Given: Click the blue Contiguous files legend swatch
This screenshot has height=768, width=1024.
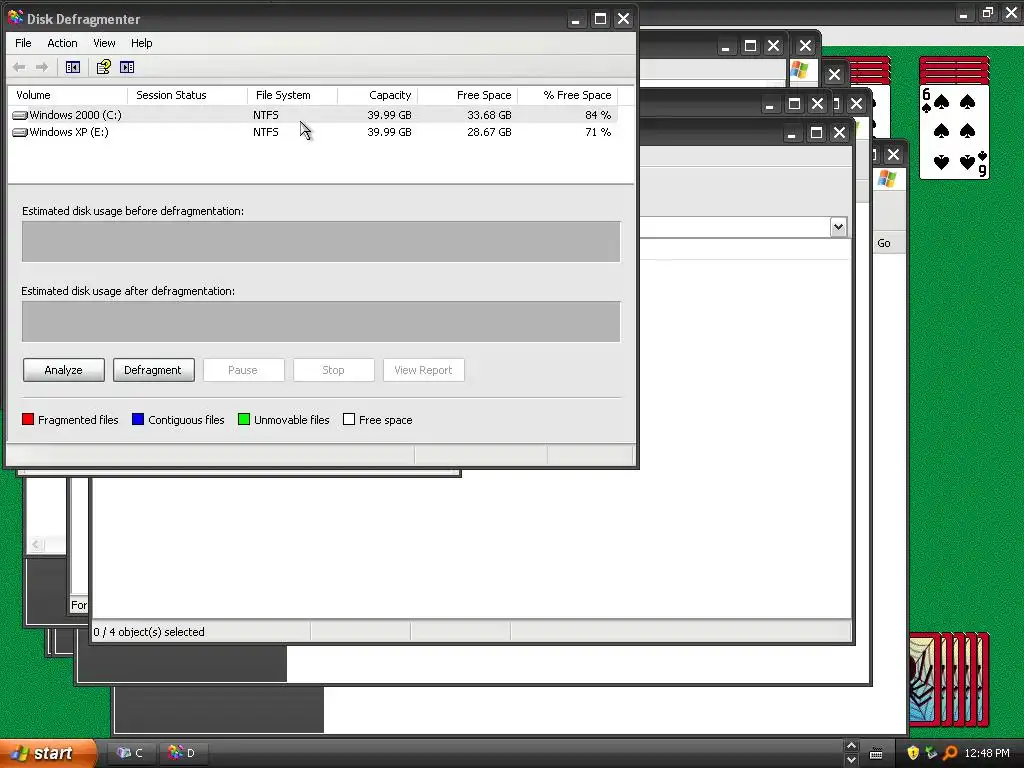Looking at the screenshot, I should pos(138,419).
